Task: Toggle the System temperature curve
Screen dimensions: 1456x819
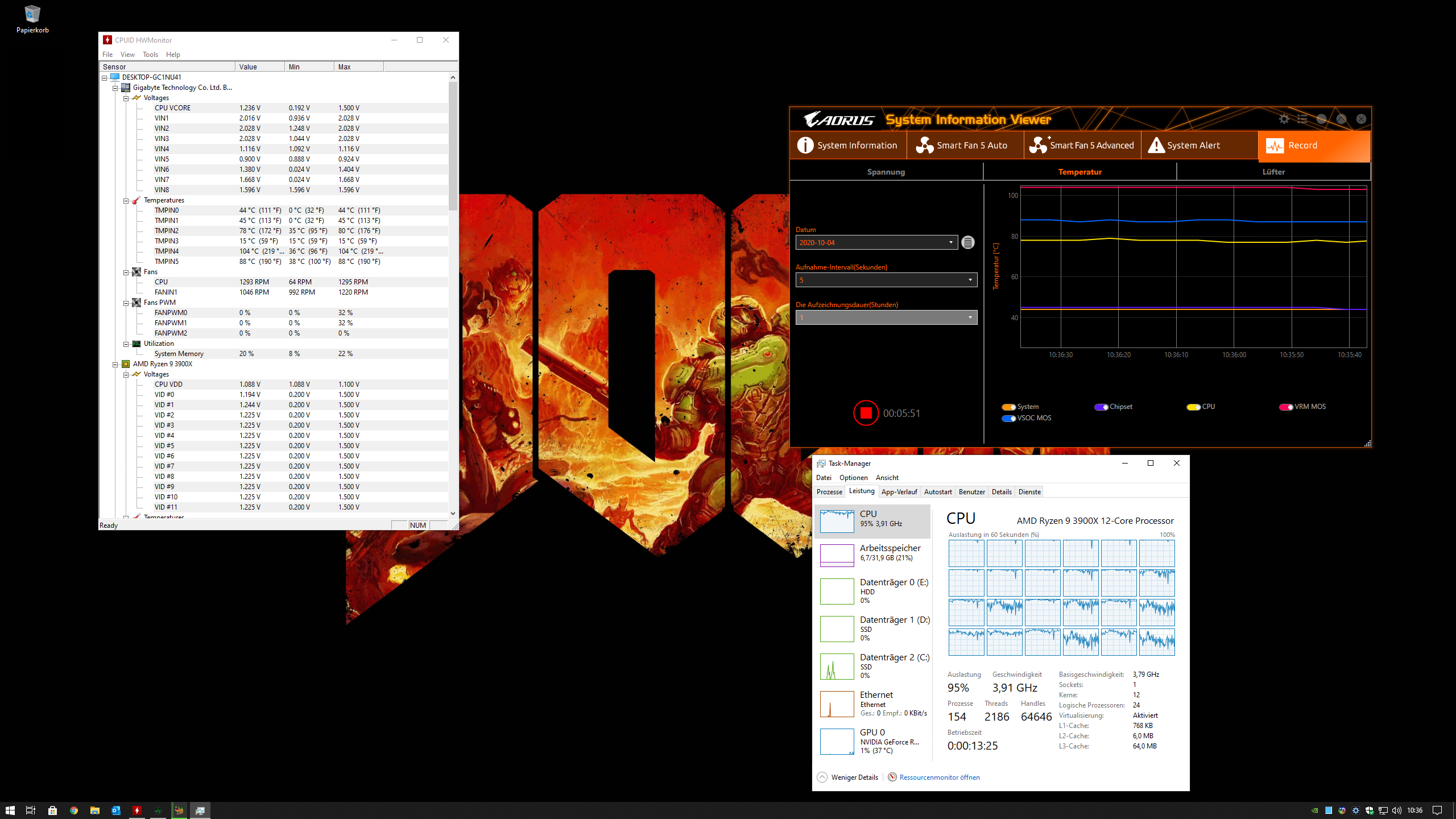Action: pos(1008,407)
